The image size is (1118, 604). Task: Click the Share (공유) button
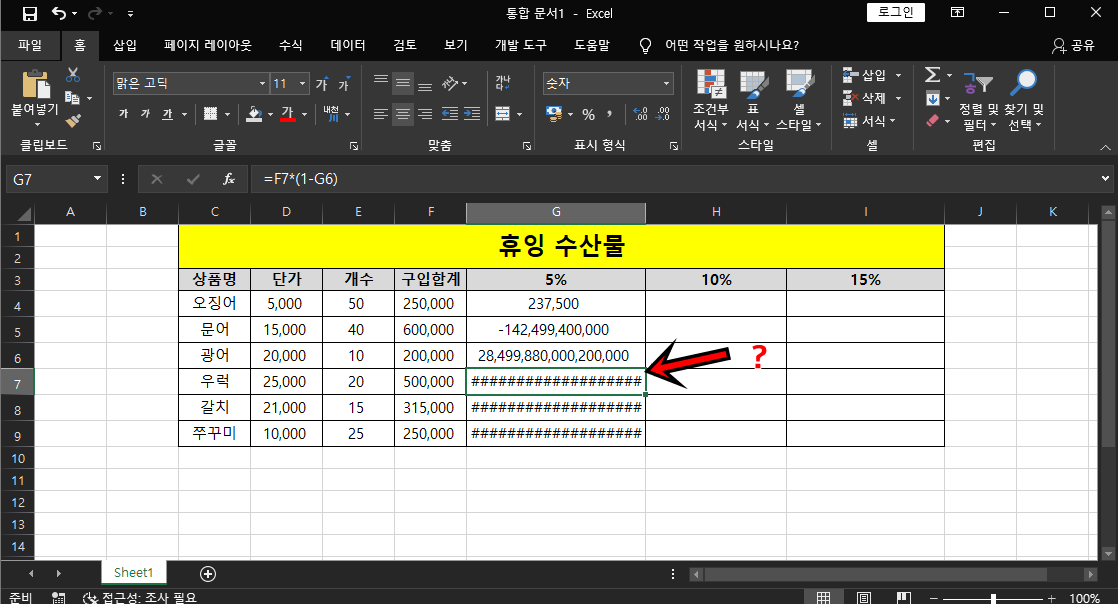[1073, 46]
